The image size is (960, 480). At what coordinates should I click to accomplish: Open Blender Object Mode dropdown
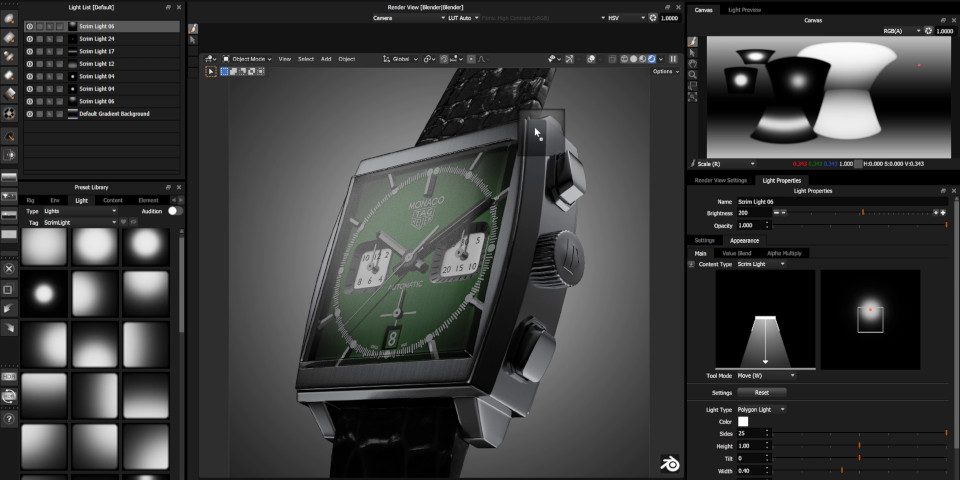click(x=247, y=59)
